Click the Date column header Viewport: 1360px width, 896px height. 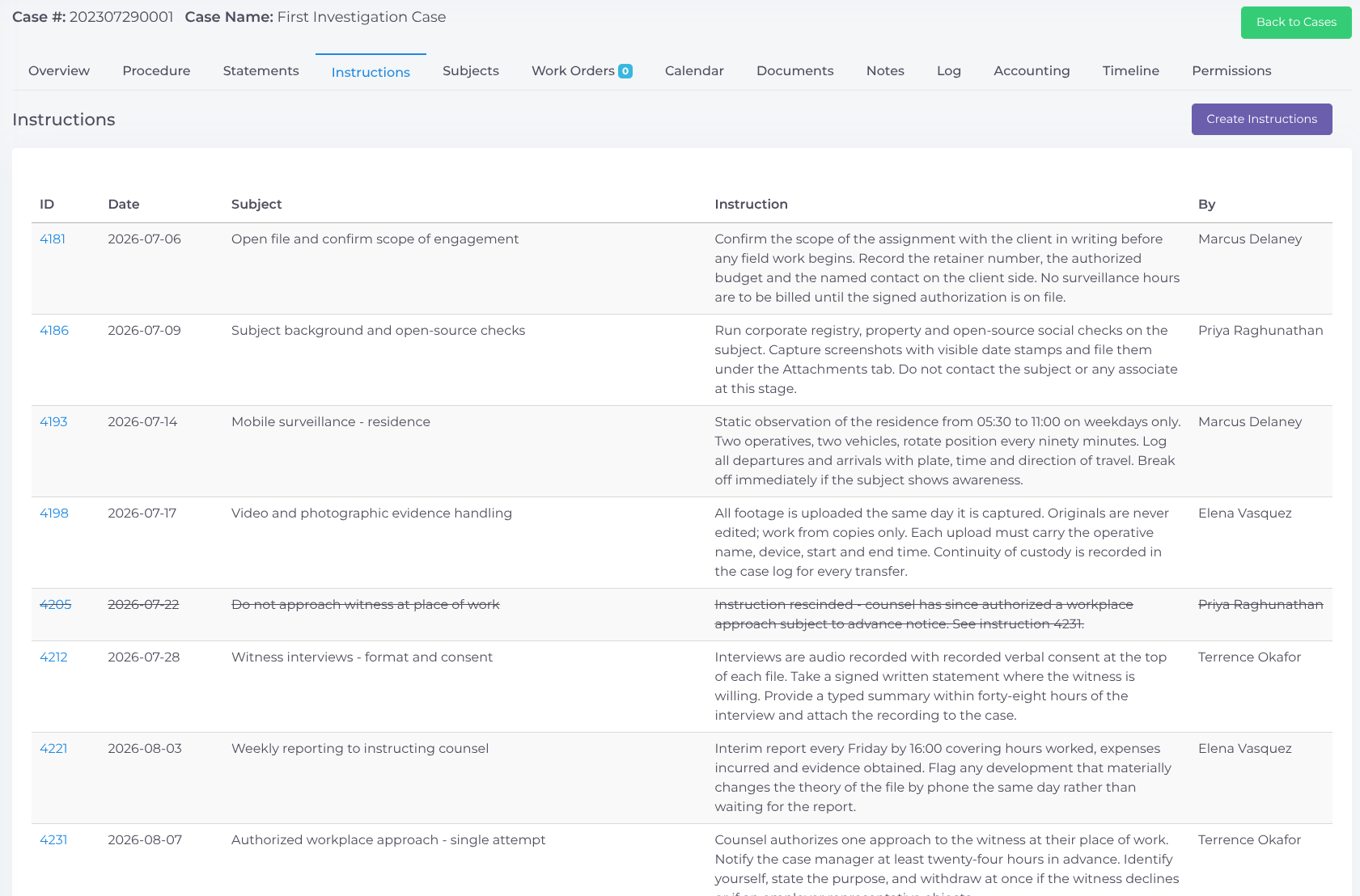(x=124, y=205)
